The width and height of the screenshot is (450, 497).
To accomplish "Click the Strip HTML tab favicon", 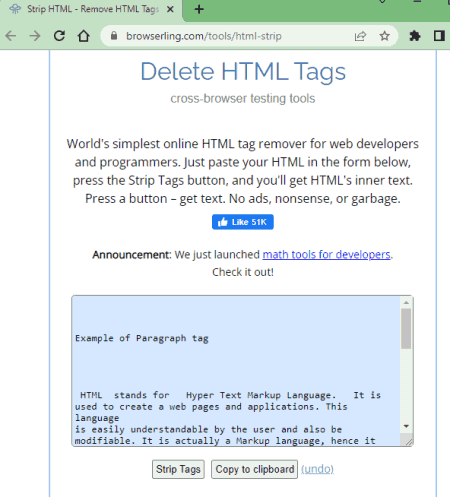I will (15, 9).
